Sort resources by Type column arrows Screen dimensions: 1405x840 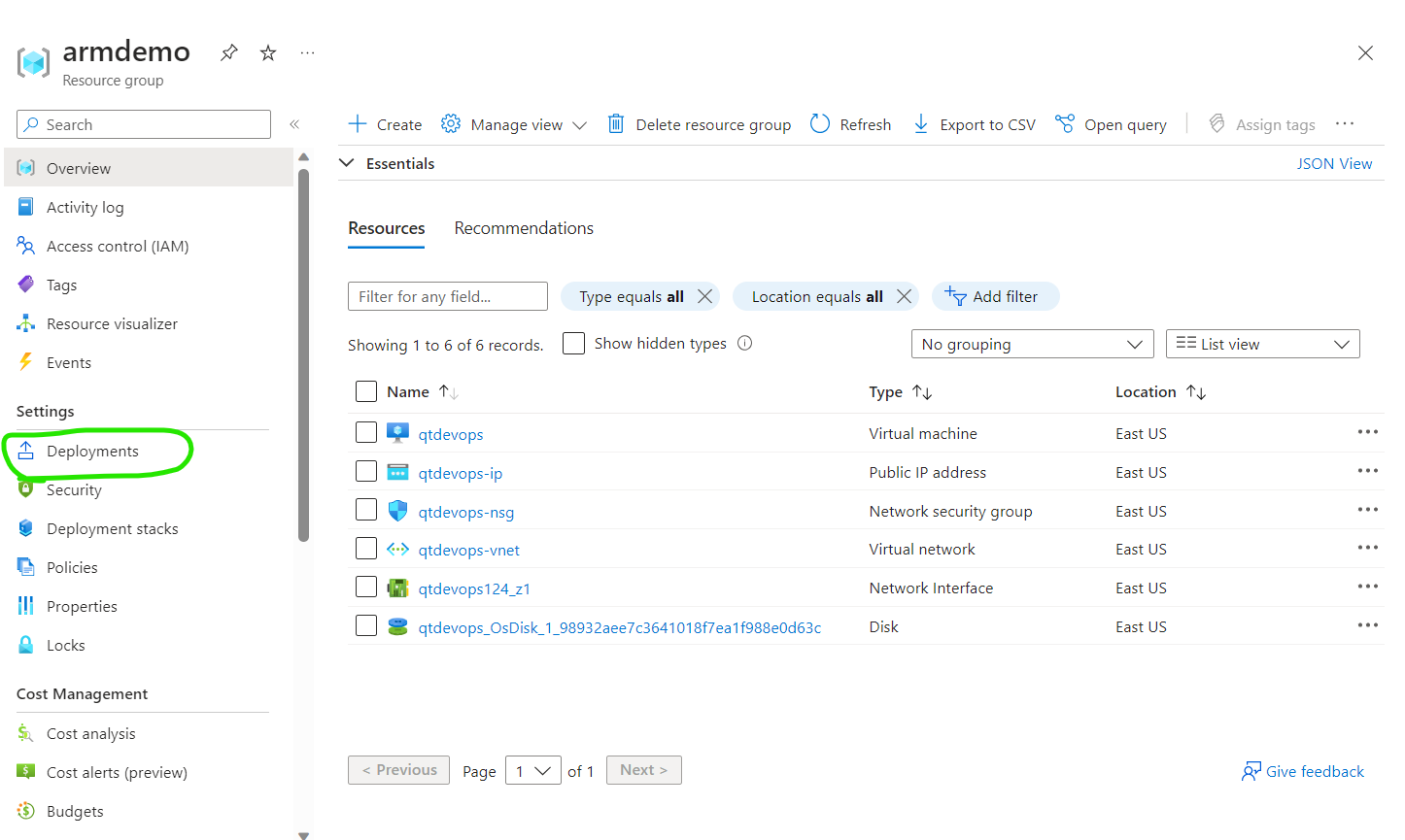pos(922,392)
